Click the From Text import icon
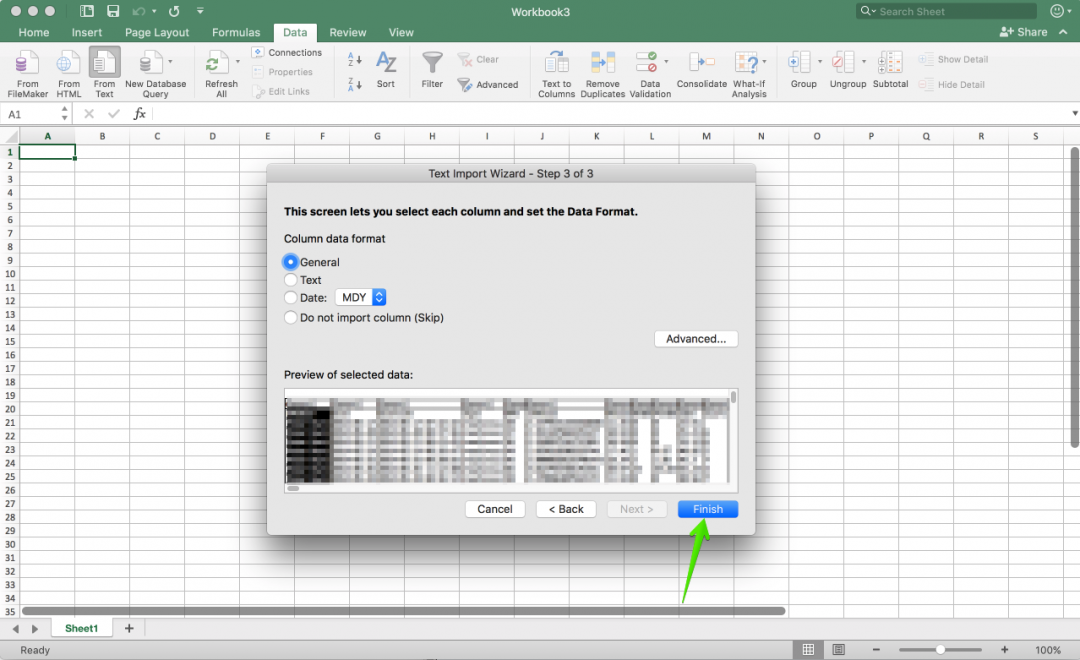The width and height of the screenshot is (1080, 660). click(104, 64)
